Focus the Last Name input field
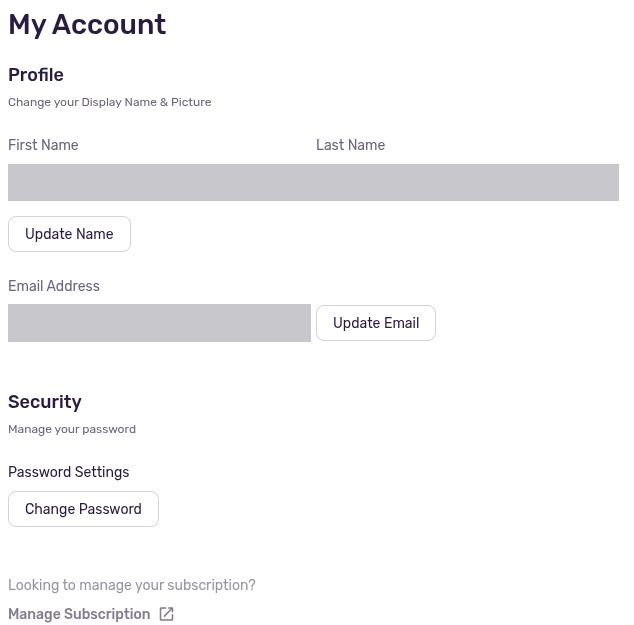The height and width of the screenshot is (625, 634). click(x=467, y=182)
